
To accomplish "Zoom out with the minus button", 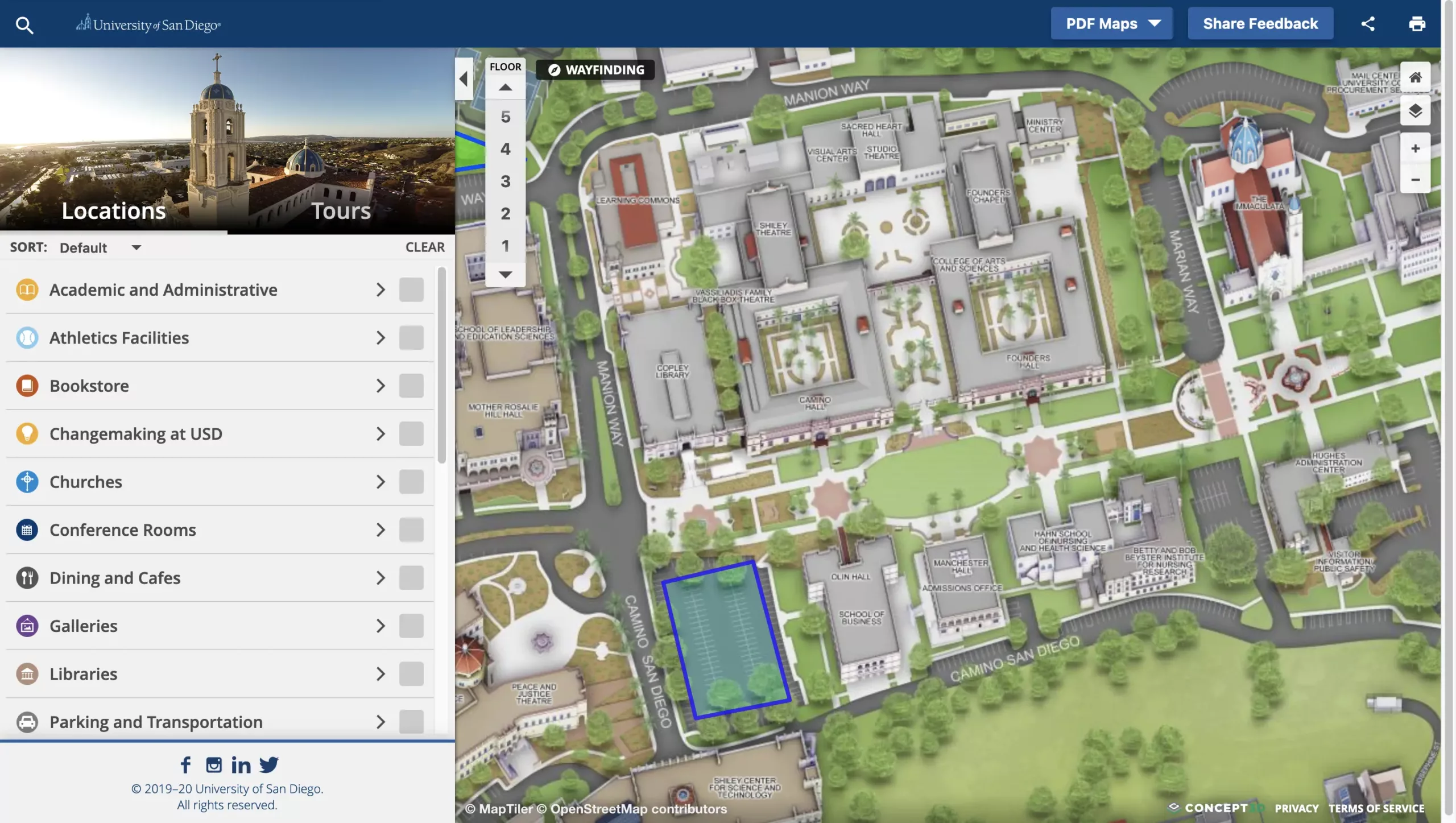I will coord(1415,179).
